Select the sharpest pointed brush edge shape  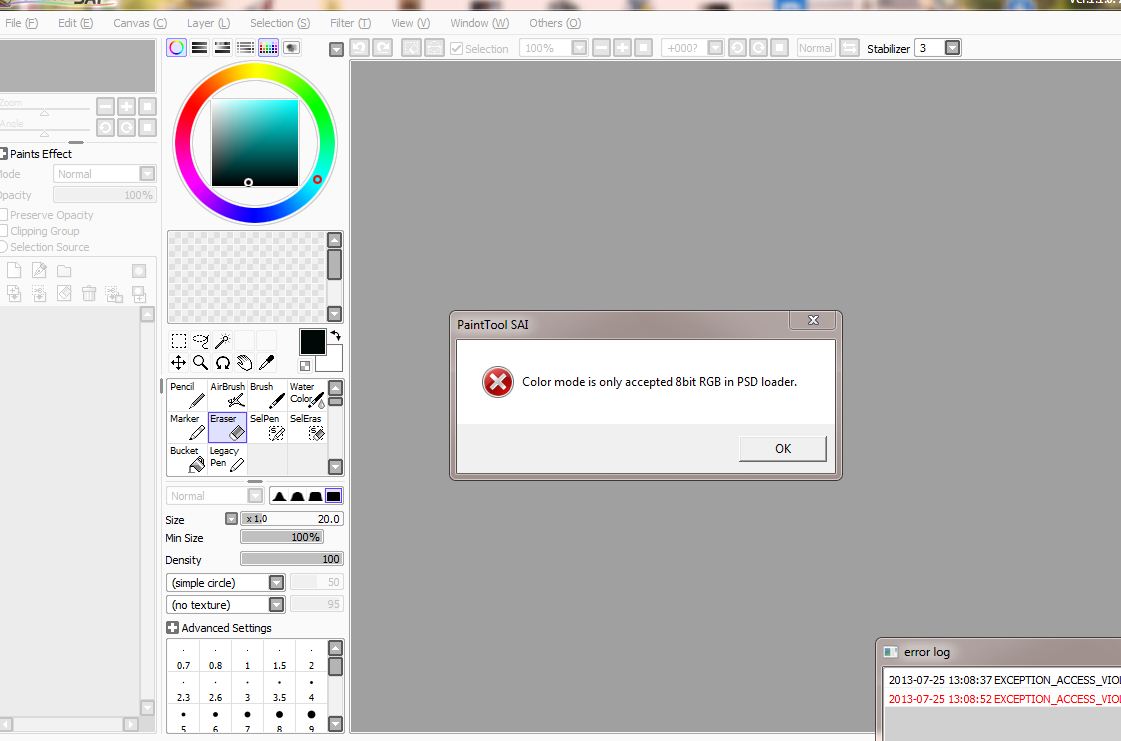tap(280, 496)
